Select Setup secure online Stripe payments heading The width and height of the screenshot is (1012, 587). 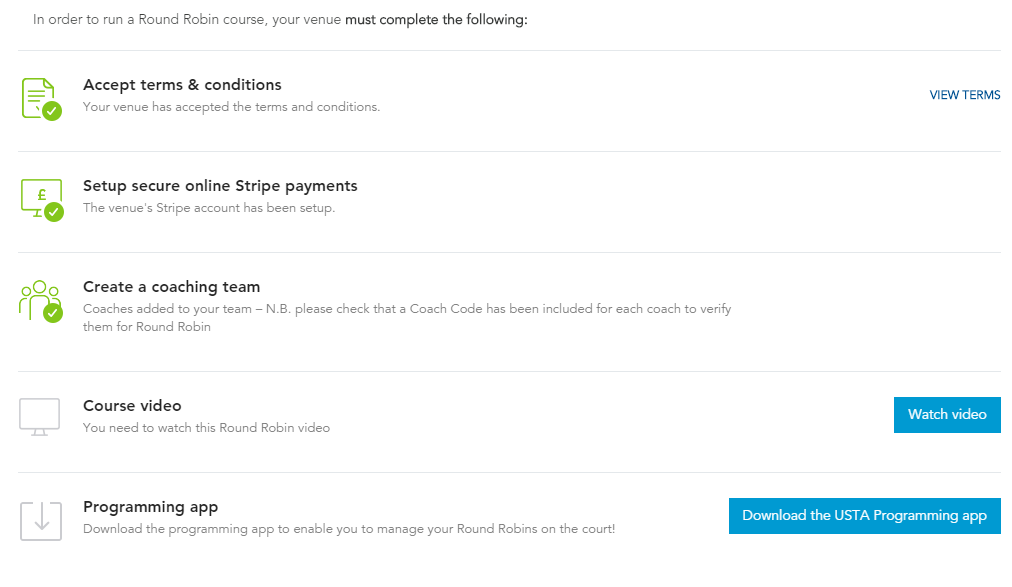[x=220, y=186]
